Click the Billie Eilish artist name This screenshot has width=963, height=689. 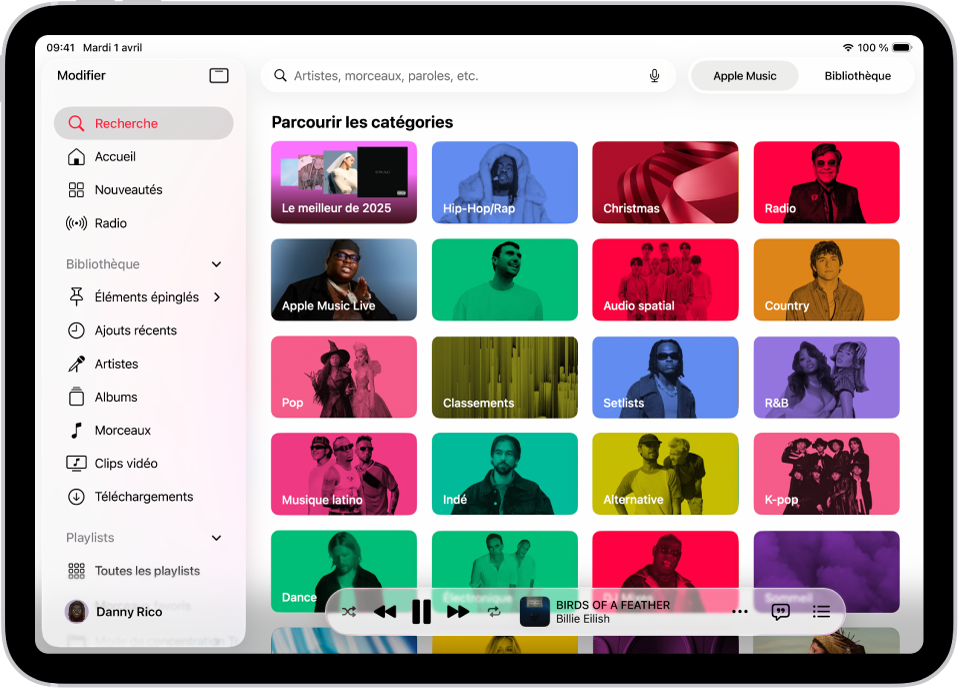coord(583,619)
